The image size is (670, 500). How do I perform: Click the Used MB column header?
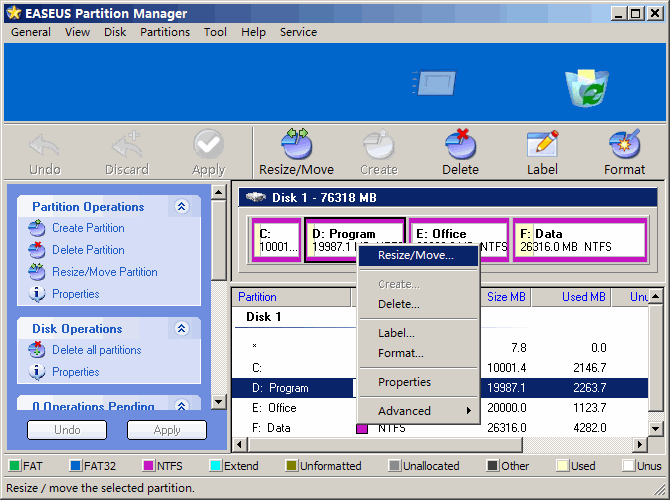571,297
